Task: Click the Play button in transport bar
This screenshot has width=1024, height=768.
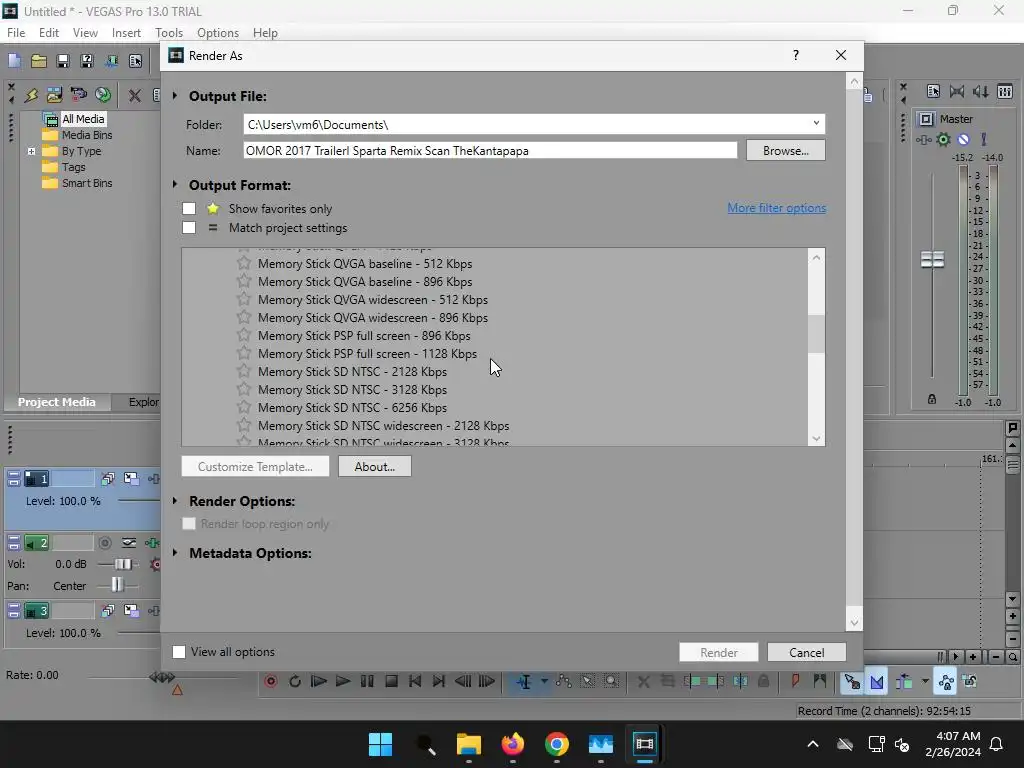Action: point(343,682)
